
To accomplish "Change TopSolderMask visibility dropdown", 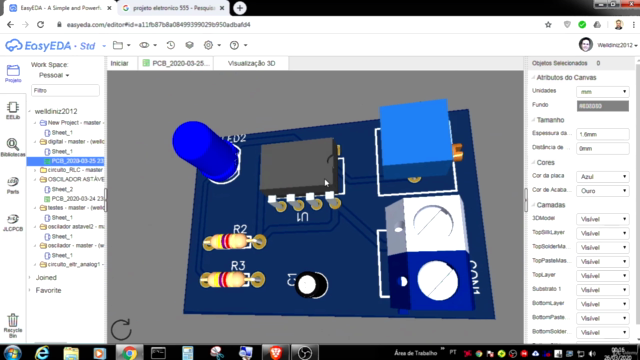I will [602, 248].
